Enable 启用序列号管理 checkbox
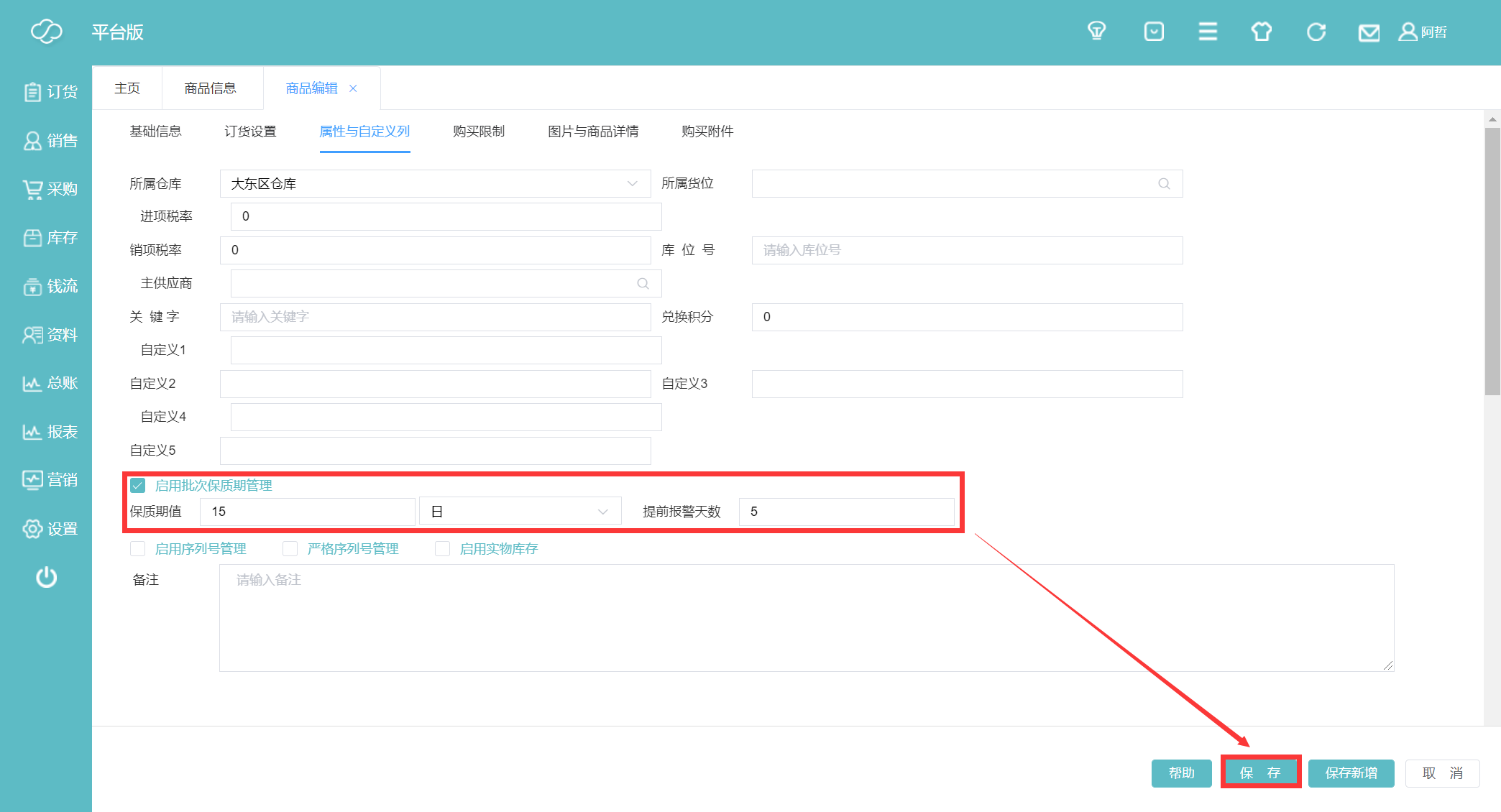This screenshot has height=812, width=1501. pos(138,549)
